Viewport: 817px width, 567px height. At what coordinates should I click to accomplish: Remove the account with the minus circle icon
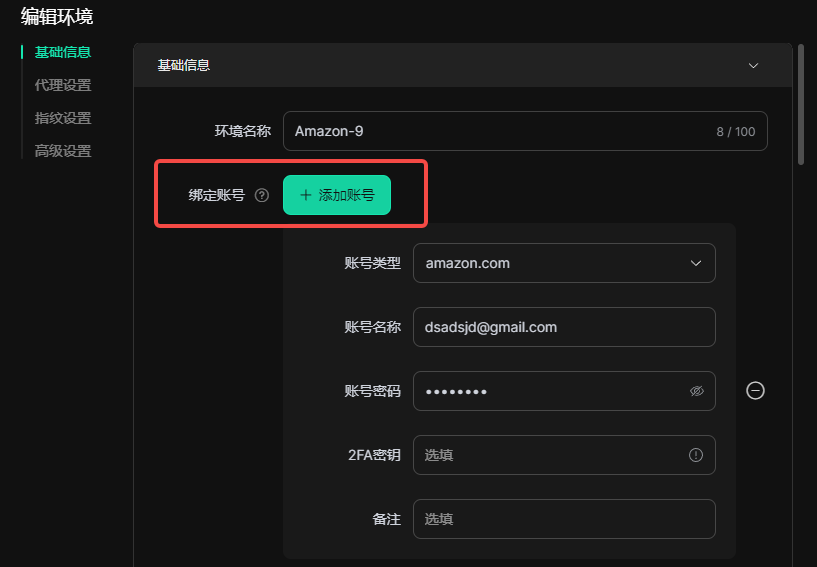coord(756,391)
